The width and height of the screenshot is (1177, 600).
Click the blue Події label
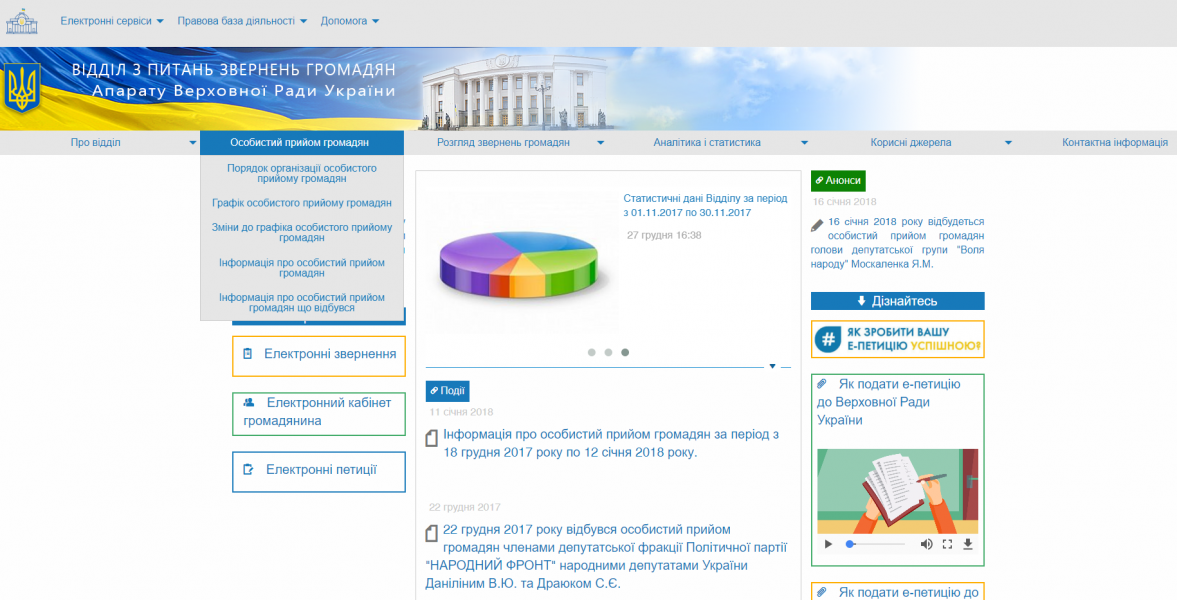click(447, 391)
